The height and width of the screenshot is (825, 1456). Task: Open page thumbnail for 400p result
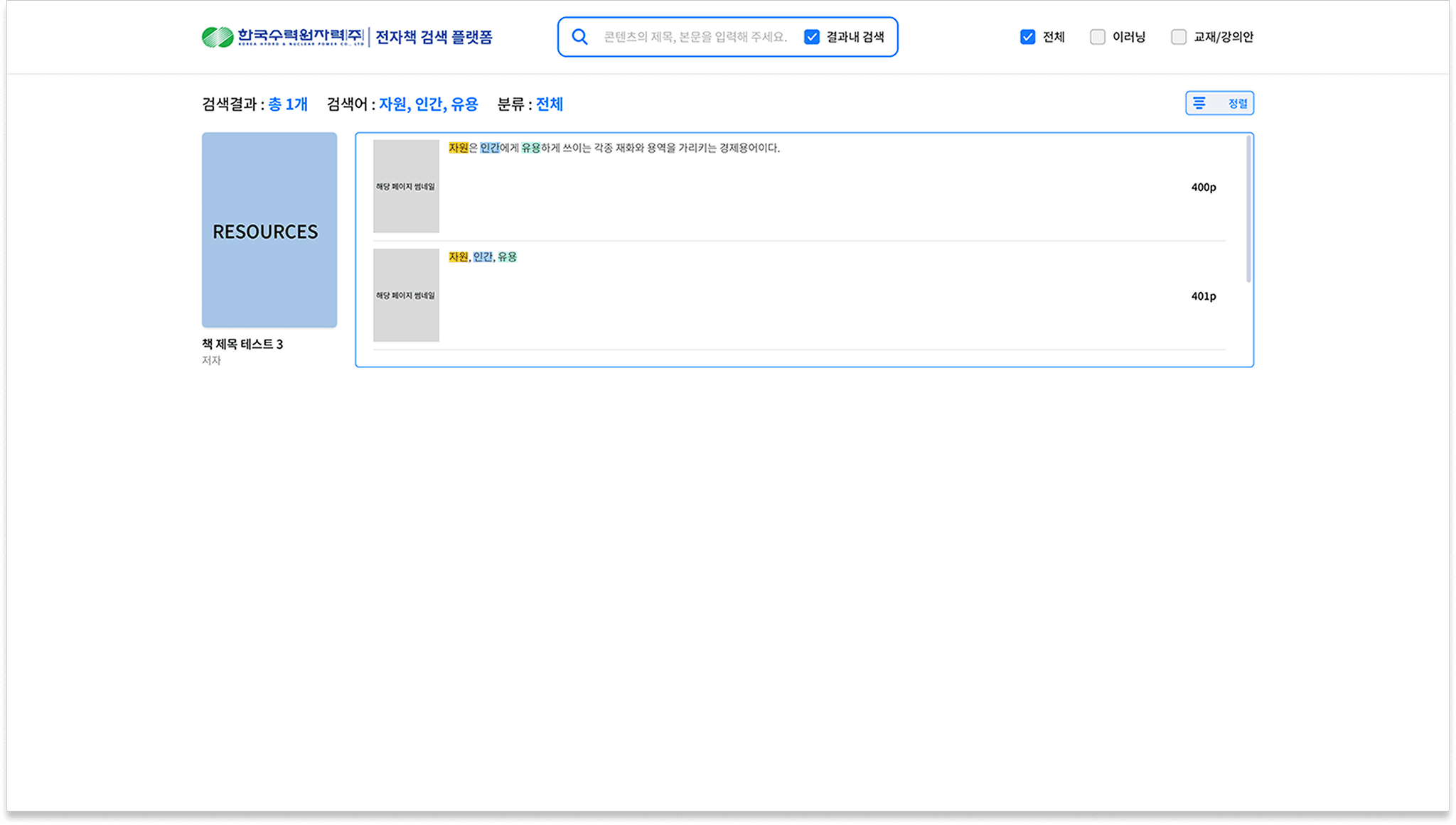click(406, 186)
